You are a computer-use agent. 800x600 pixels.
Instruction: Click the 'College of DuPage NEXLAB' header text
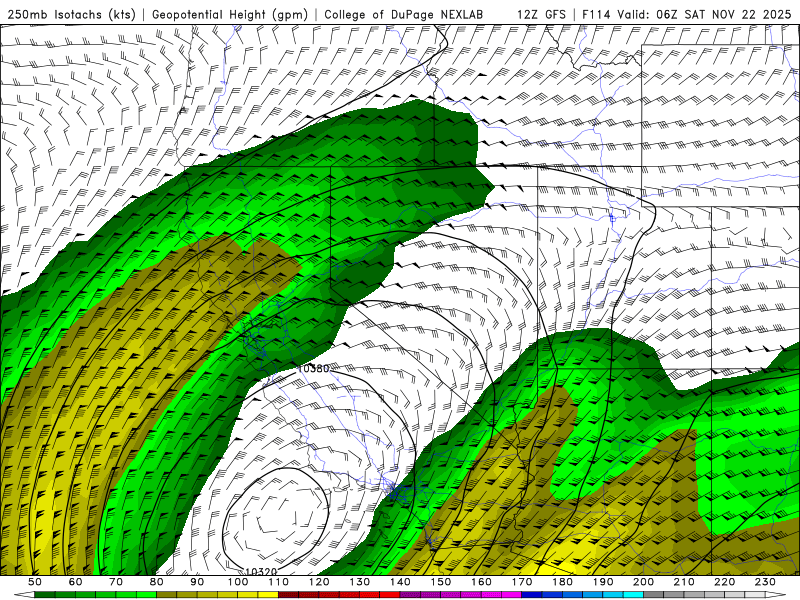[x=404, y=14]
